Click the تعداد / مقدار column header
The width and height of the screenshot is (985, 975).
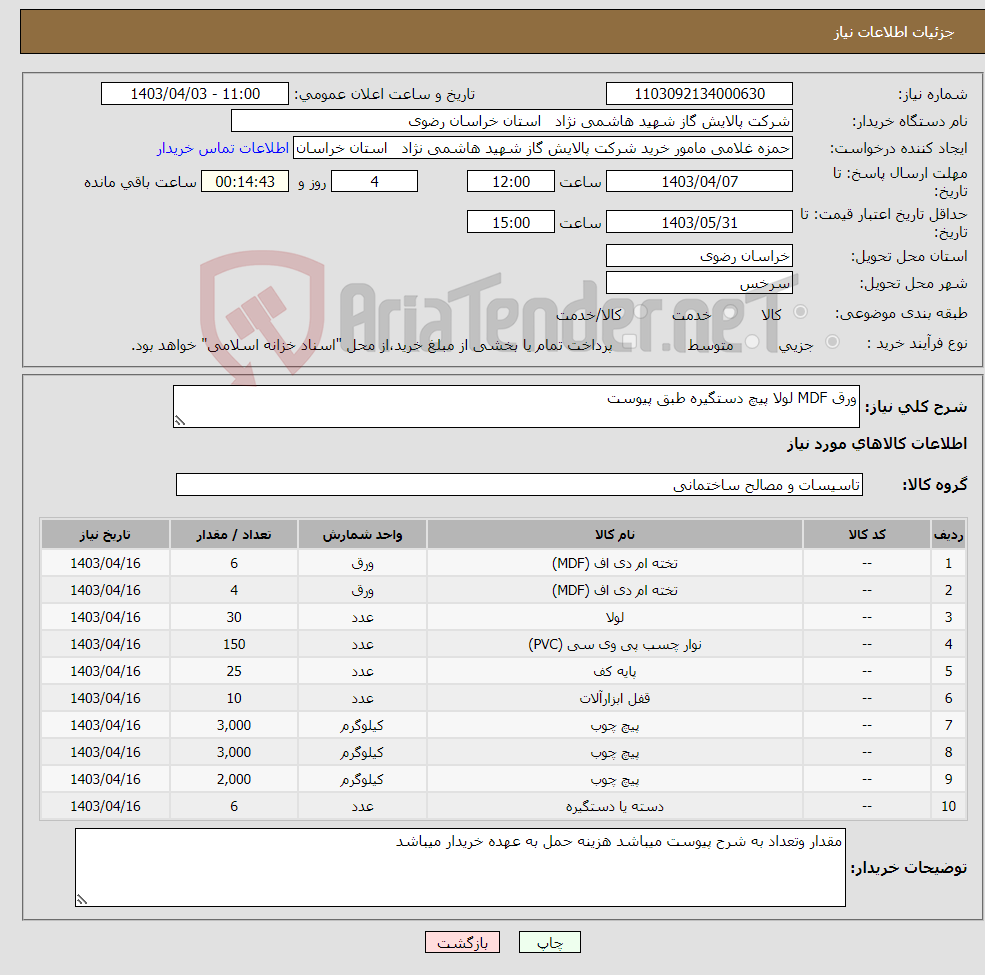[234, 534]
